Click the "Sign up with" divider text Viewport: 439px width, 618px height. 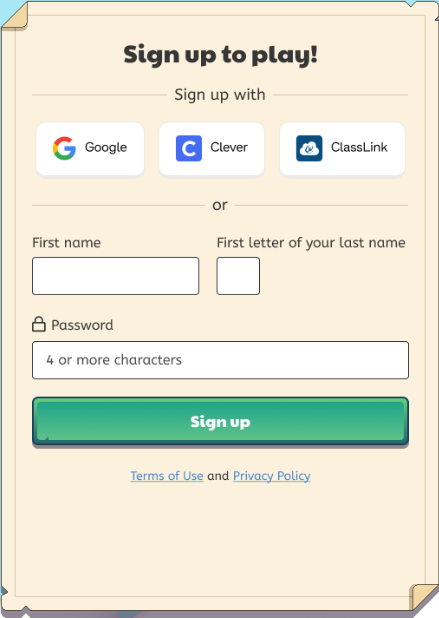[x=220, y=95]
